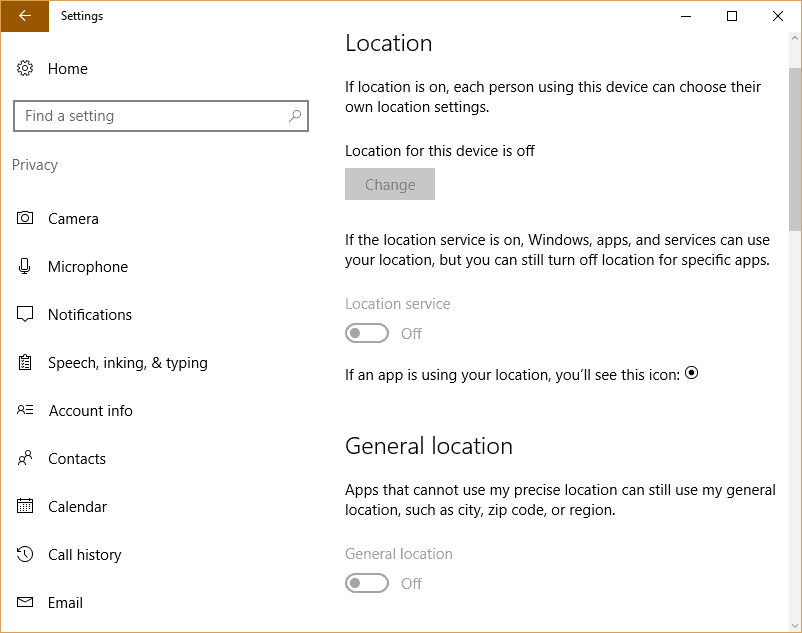The image size is (802, 633).
Task: Toggle the Location service switch
Action: pyautogui.click(x=367, y=333)
